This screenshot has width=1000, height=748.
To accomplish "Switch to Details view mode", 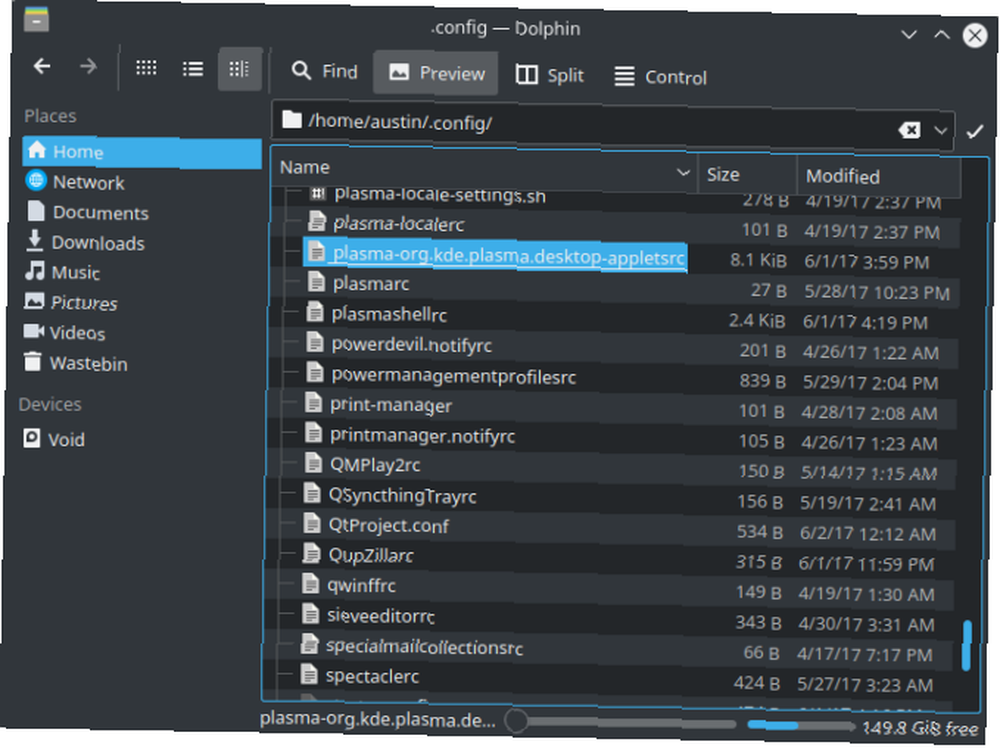I will point(239,69).
